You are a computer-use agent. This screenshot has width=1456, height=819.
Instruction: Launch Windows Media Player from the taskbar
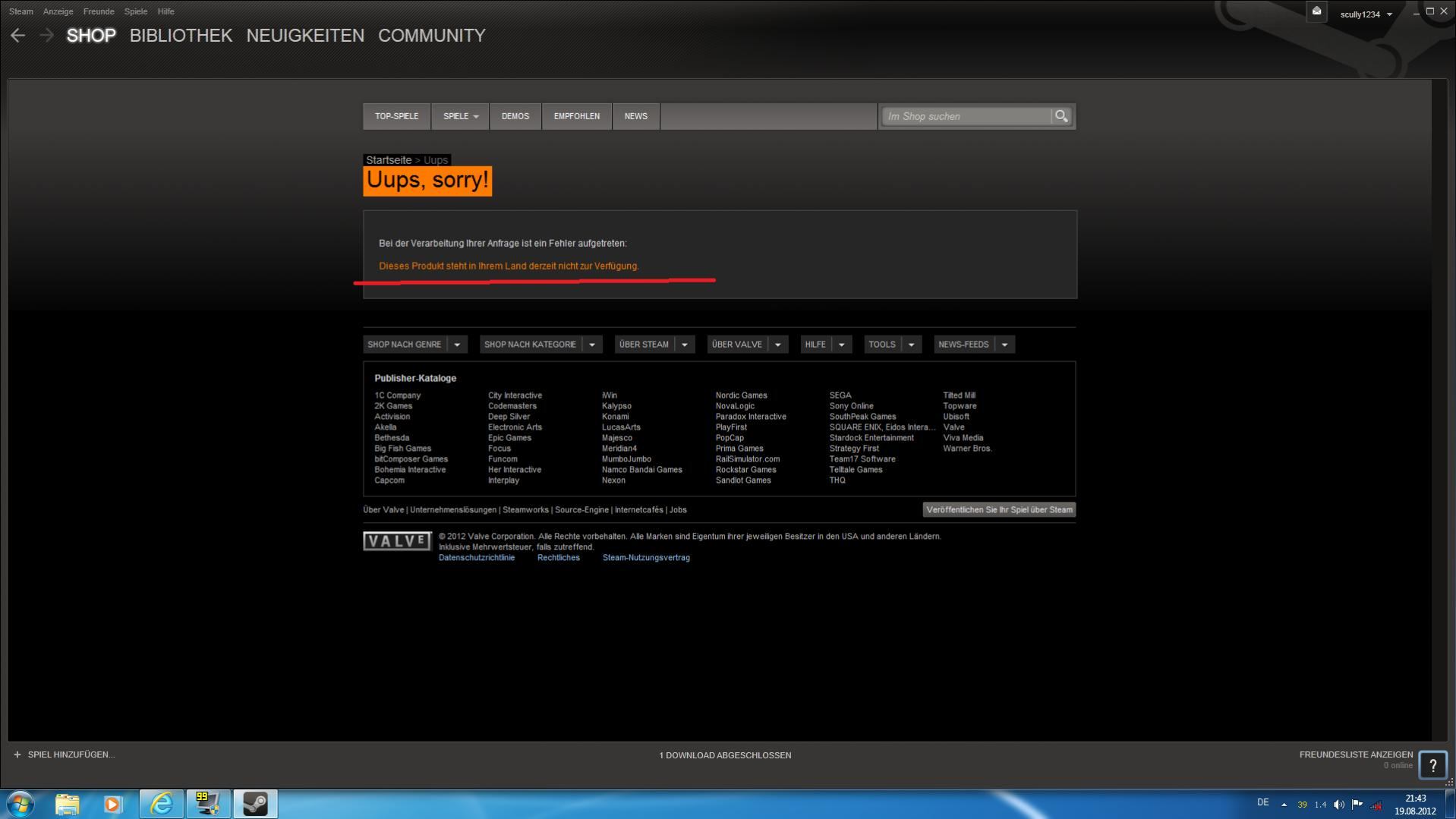tap(113, 804)
